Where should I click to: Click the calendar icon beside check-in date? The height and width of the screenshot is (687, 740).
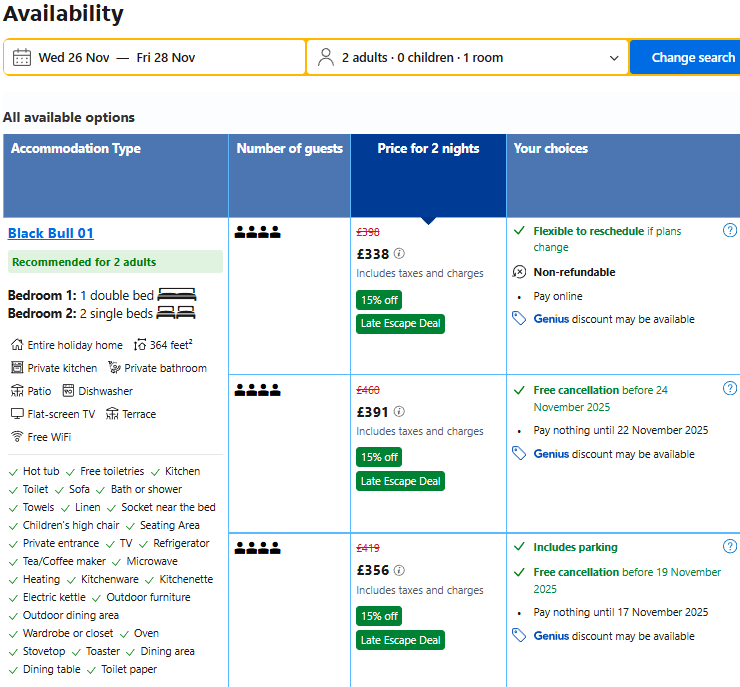coord(22,58)
